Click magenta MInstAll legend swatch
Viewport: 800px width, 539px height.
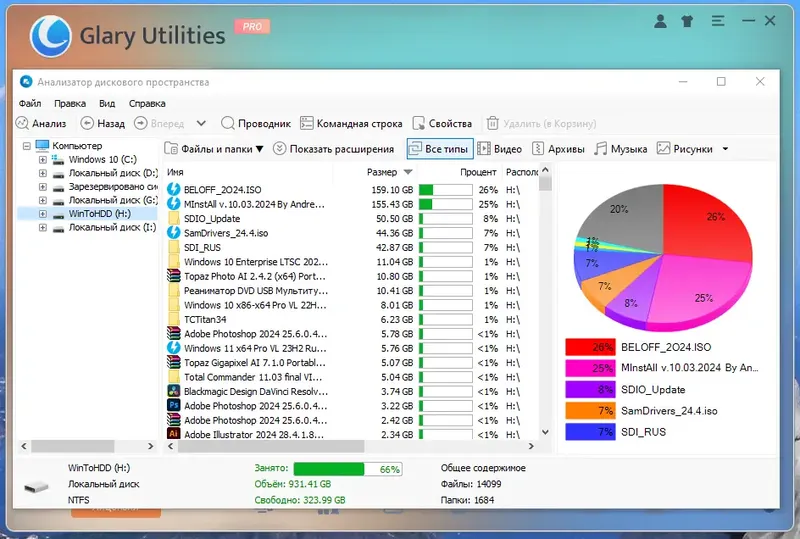(x=590, y=368)
